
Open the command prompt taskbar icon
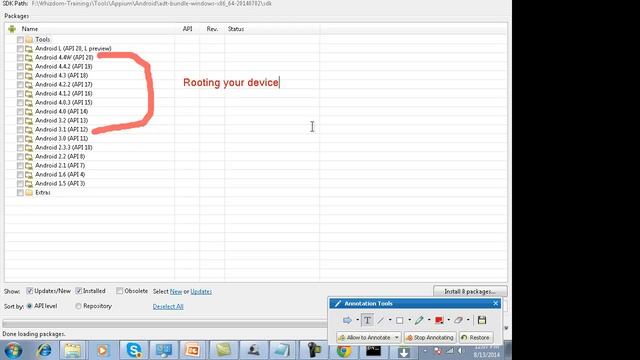[373, 351]
